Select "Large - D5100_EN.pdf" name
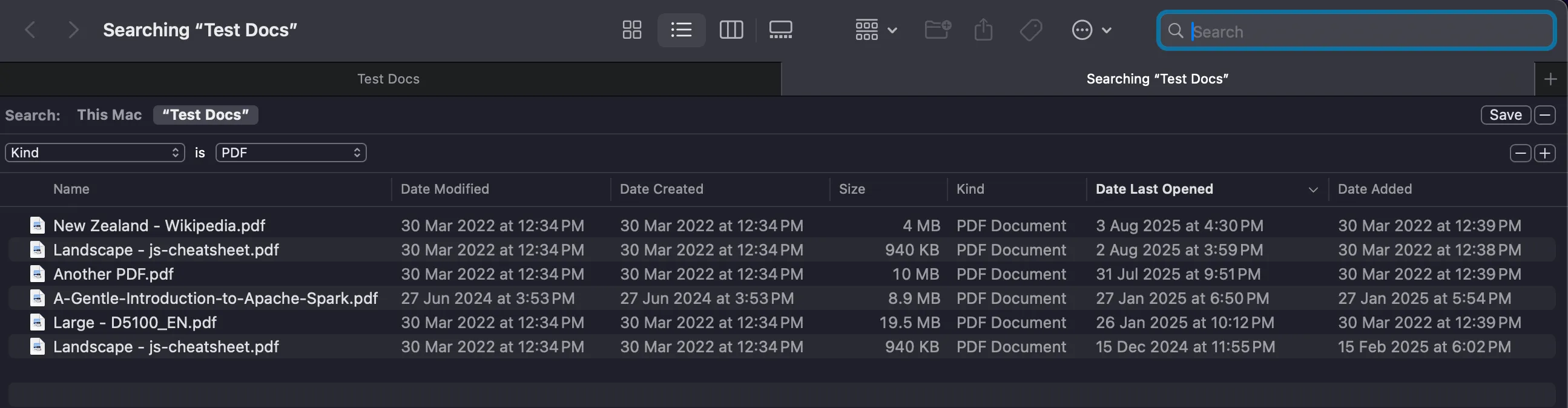1568x408 pixels. click(134, 322)
